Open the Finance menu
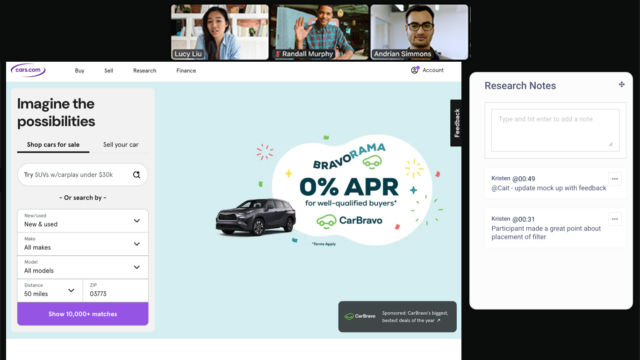Viewport: 640px width, 360px height. point(186,71)
